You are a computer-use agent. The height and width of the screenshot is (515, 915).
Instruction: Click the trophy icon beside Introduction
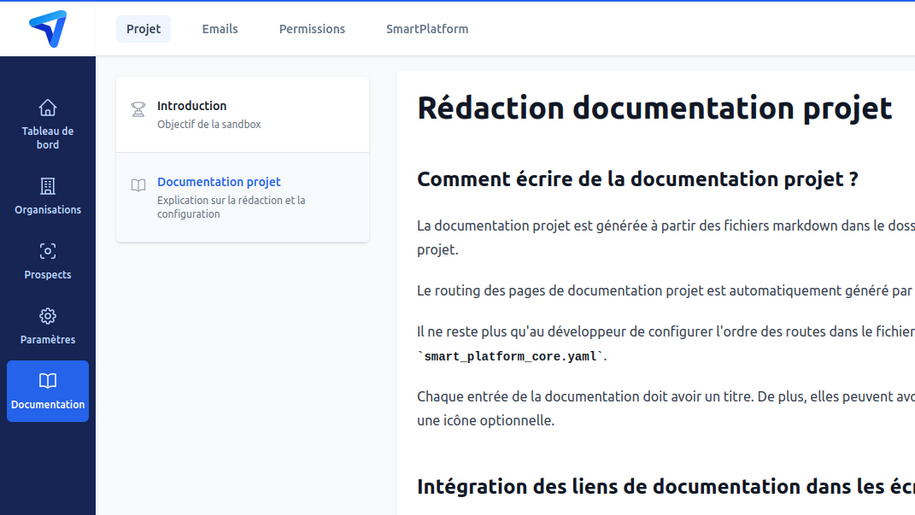pyautogui.click(x=138, y=109)
